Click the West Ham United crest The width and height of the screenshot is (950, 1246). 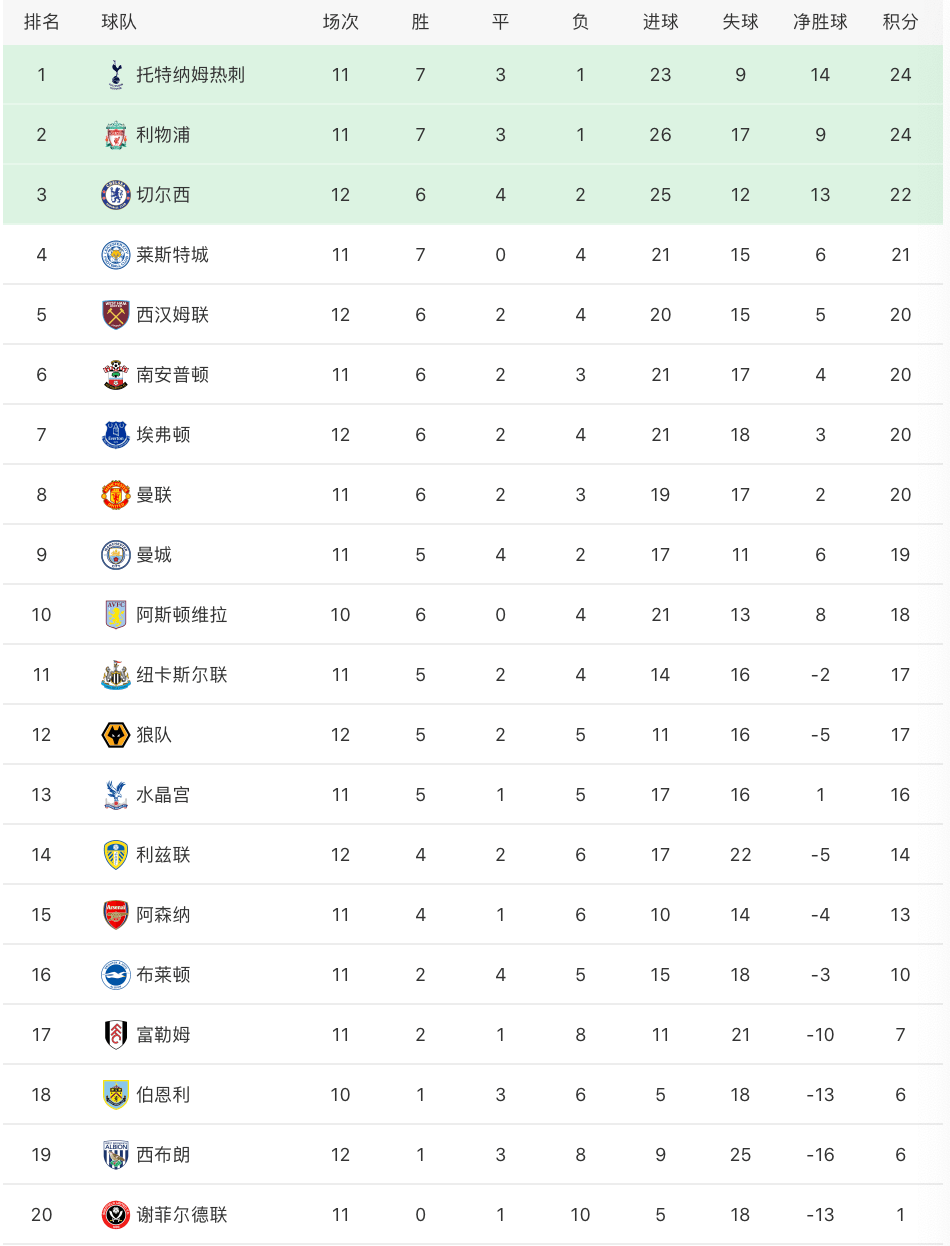coord(116,315)
